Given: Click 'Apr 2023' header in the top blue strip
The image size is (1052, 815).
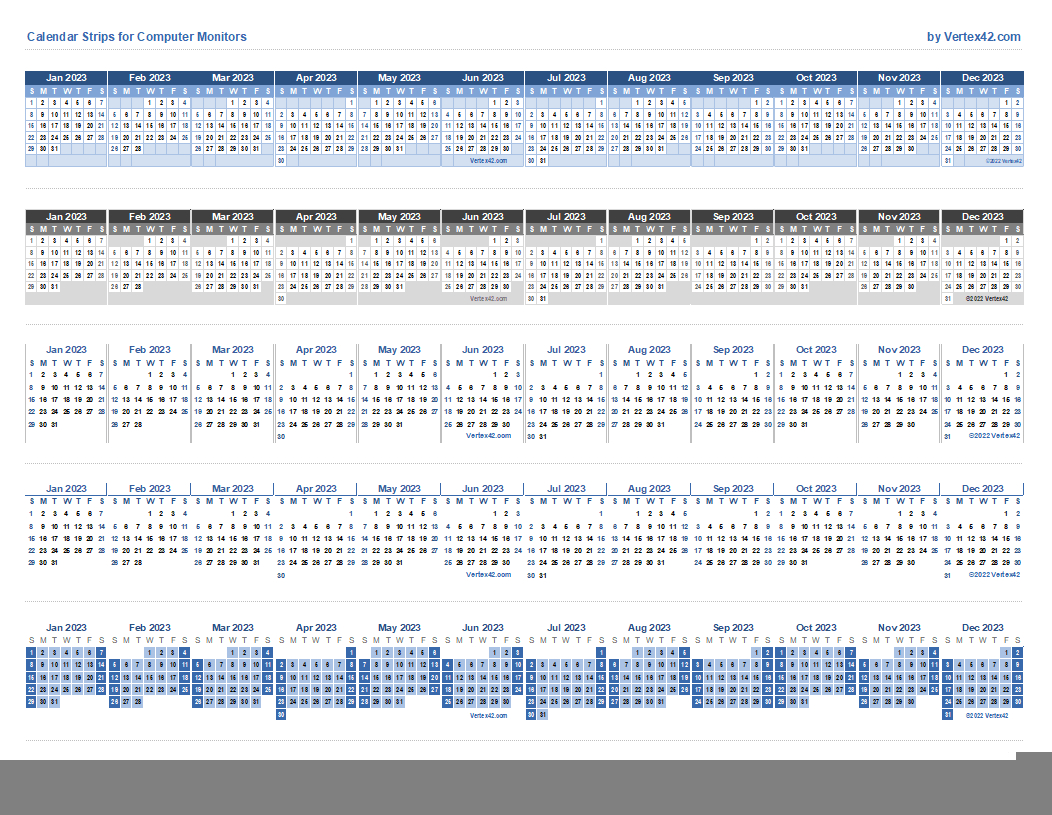Looking at the screenshot, I should point(316,78).
